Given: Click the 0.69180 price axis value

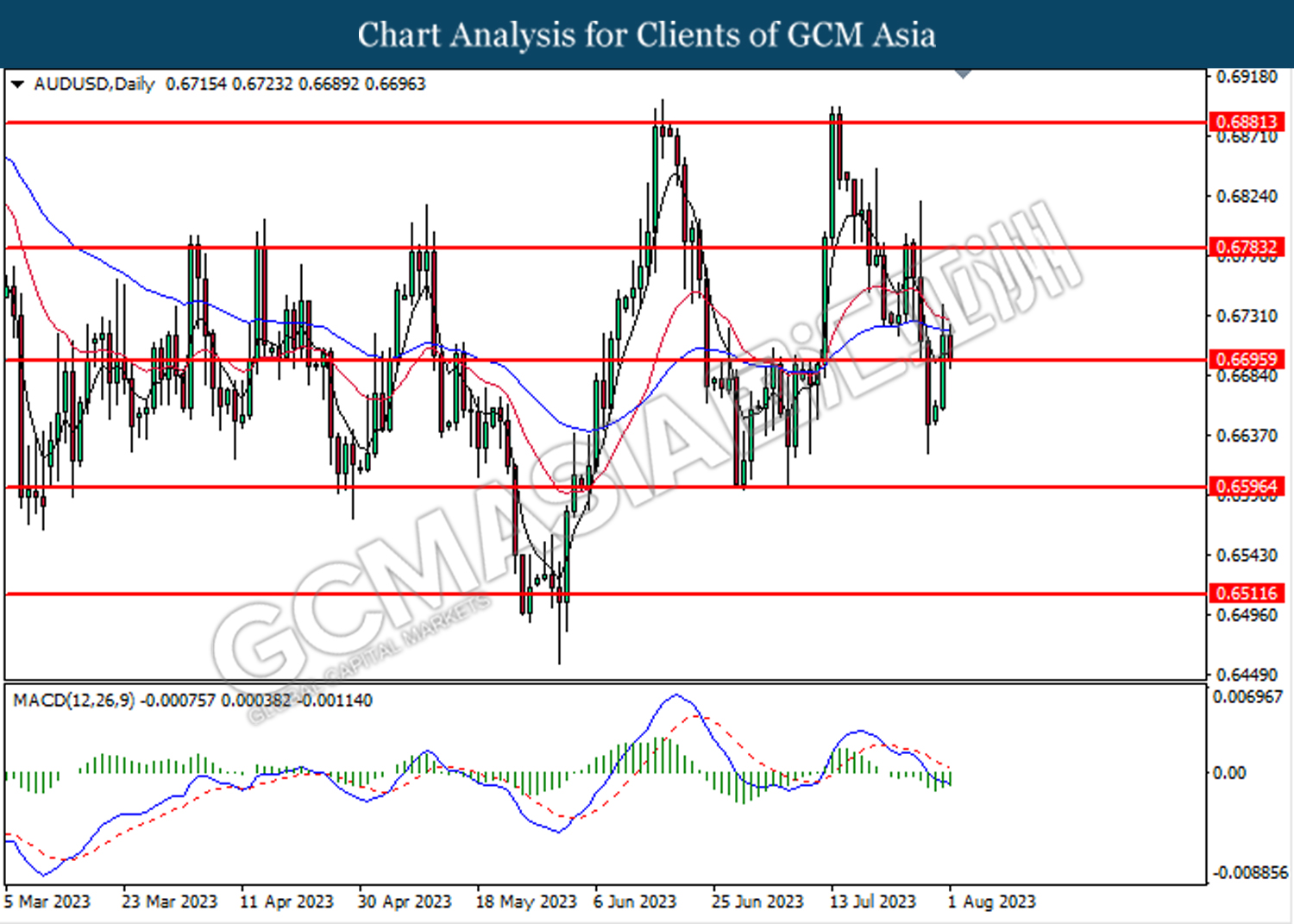Looking at the screenshot, I should click(1247, 77).
